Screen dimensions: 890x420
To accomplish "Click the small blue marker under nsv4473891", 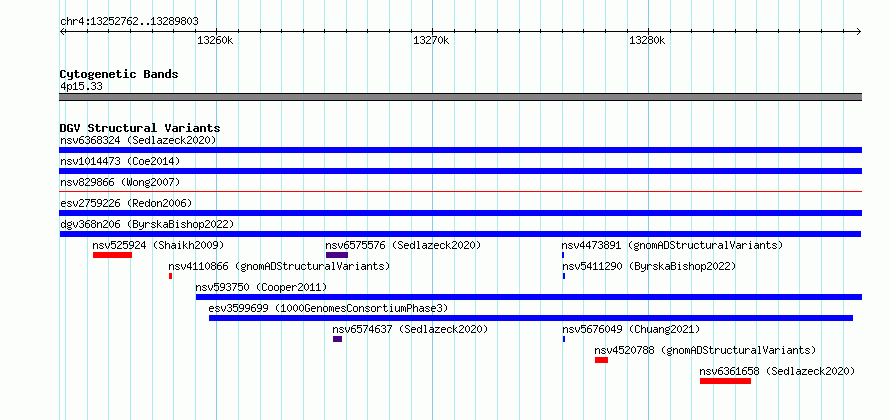I will coord(563,255).
